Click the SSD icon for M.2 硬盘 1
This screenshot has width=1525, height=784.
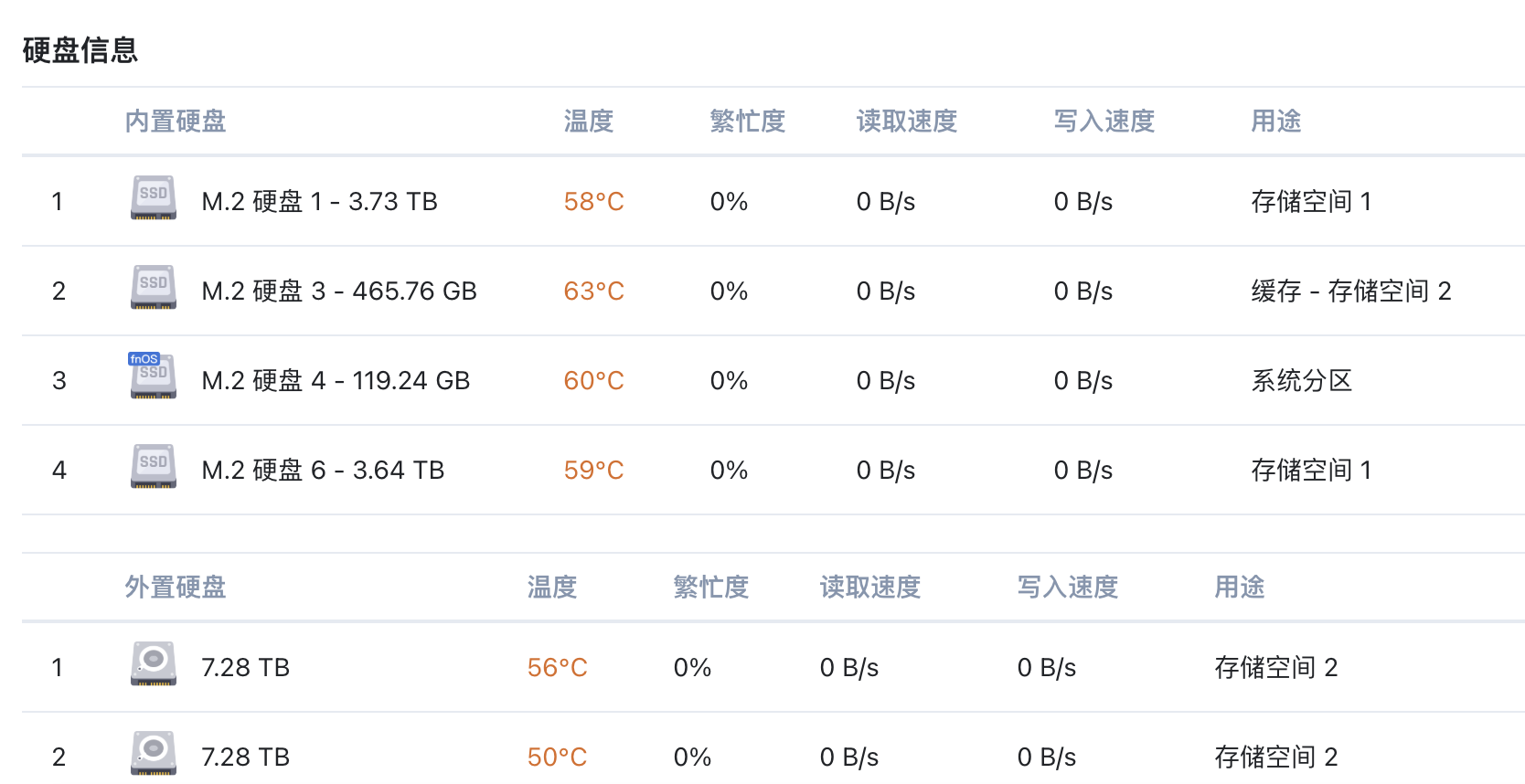[x=154, y=197]
